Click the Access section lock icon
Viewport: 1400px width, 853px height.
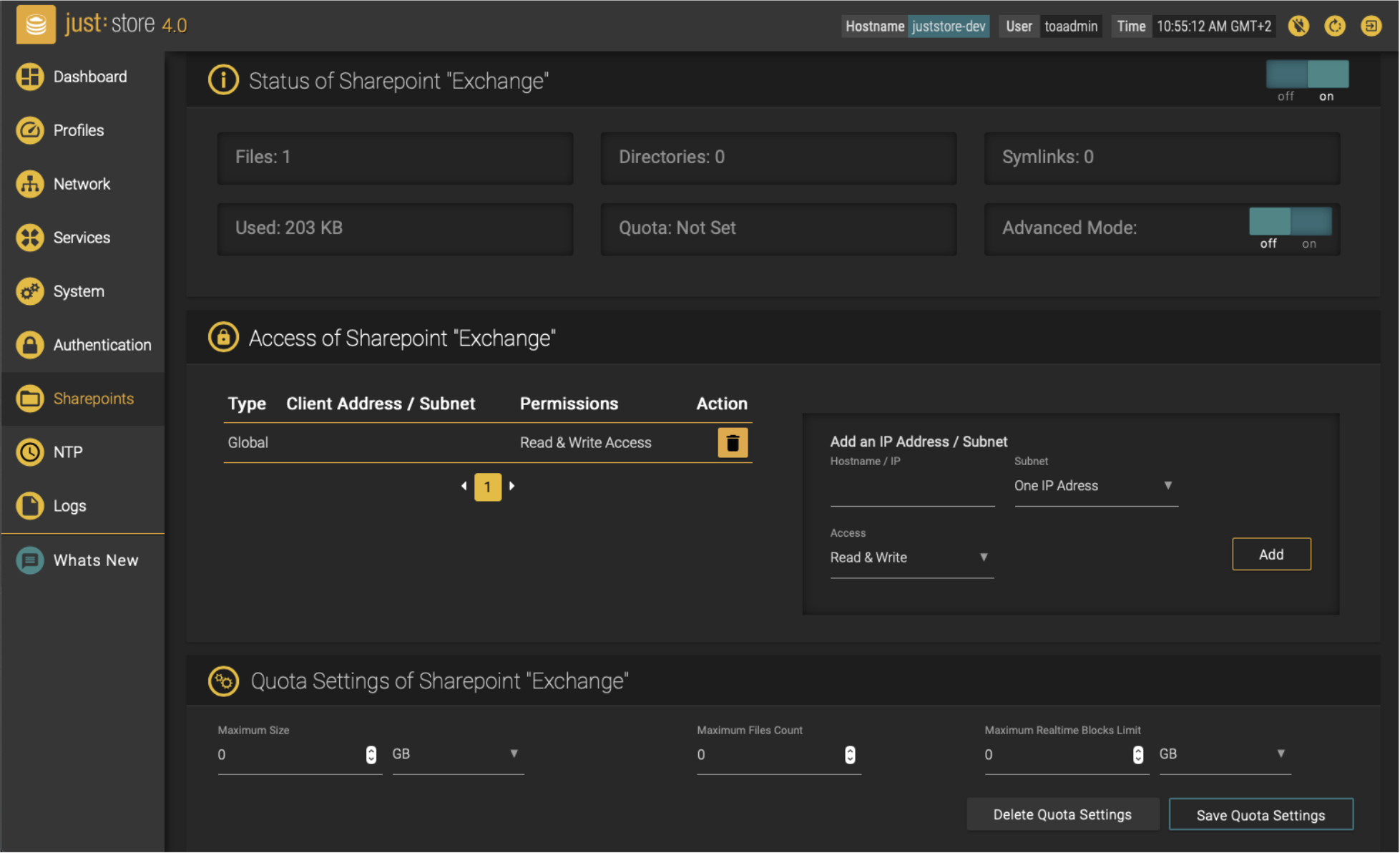(x=223, y=337)
